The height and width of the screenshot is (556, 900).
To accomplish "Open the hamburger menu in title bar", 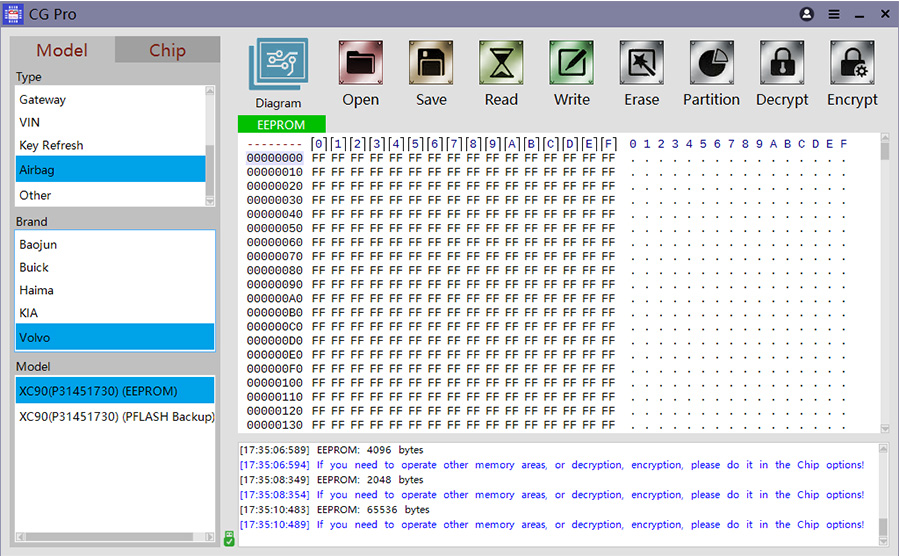I will (834, 15).
